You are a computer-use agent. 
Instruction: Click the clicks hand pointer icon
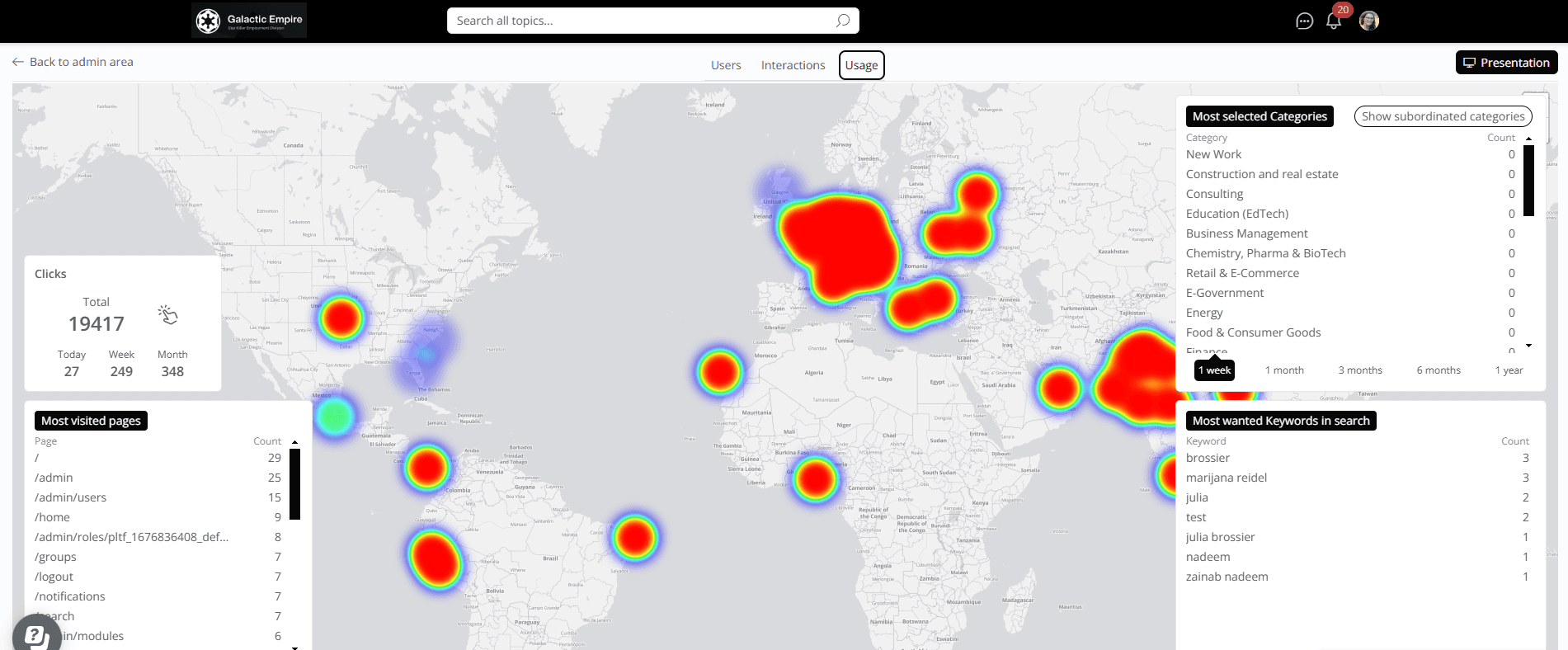point(167,314)
